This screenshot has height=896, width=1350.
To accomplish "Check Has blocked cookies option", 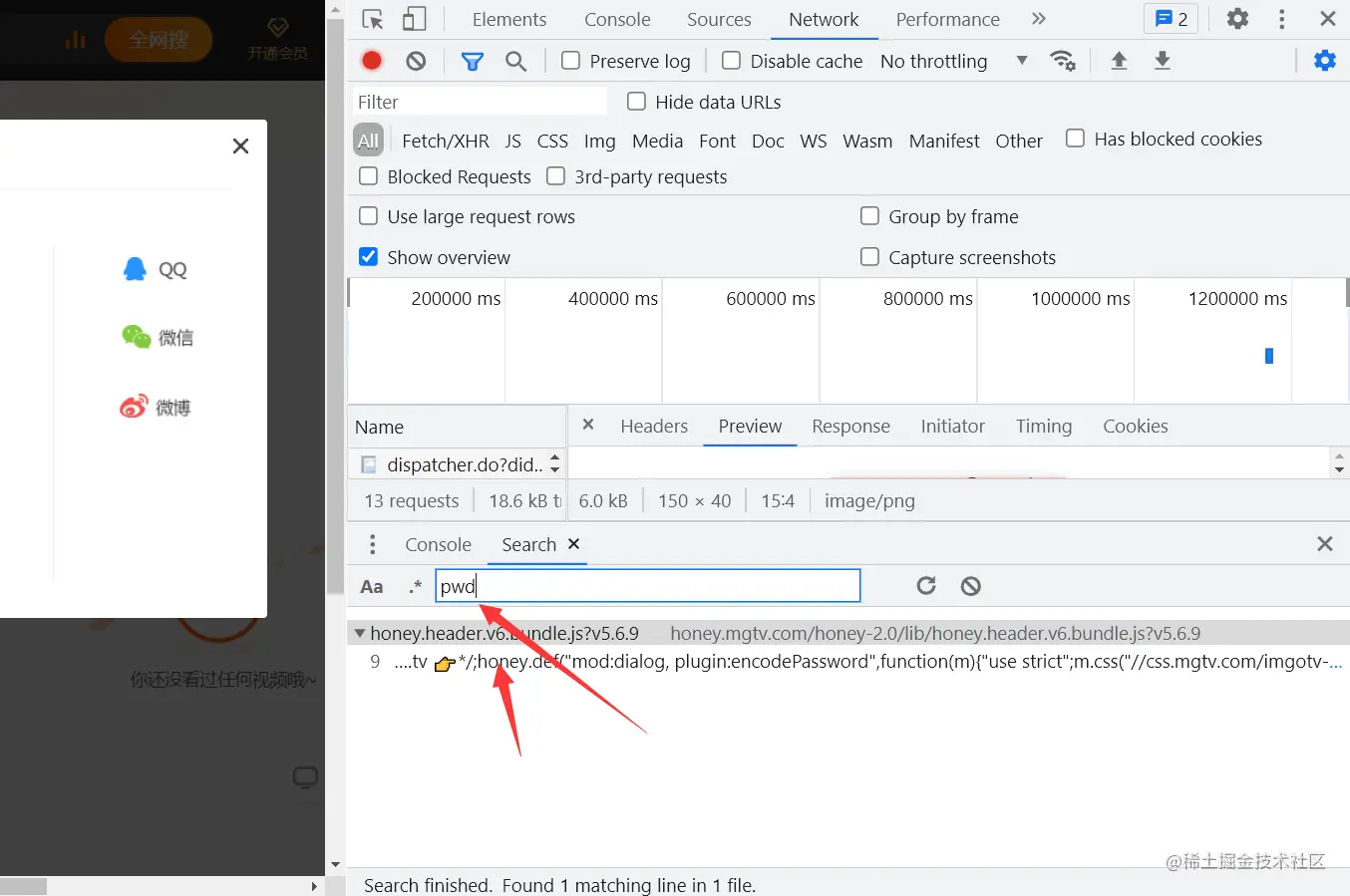I will point(1075,139).
